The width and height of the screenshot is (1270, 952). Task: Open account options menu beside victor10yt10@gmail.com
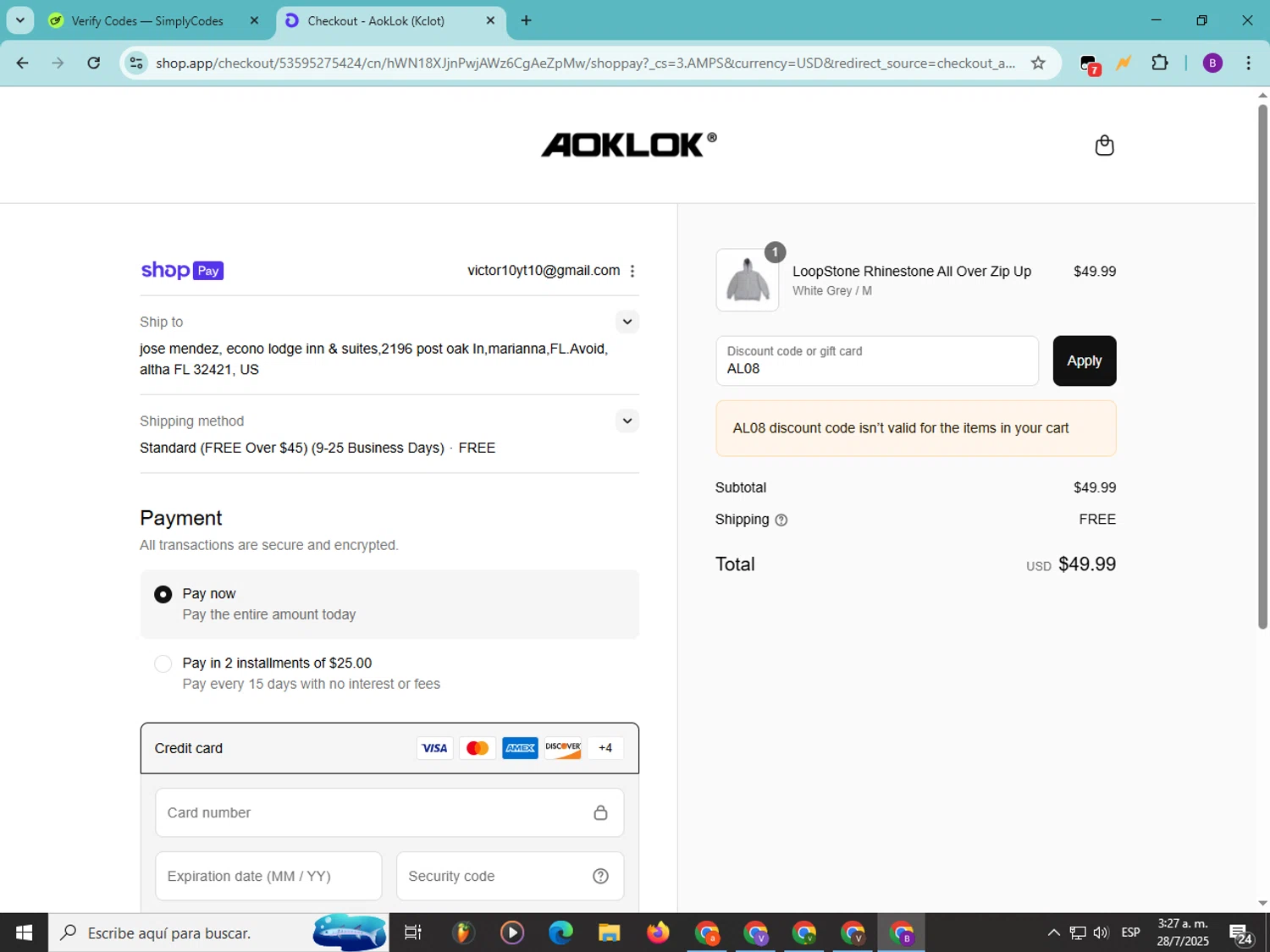pyautogui.click(x=632, y=271)
